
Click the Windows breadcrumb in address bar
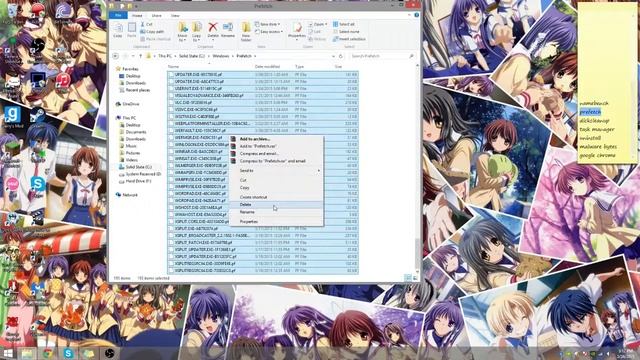[220, 56]
